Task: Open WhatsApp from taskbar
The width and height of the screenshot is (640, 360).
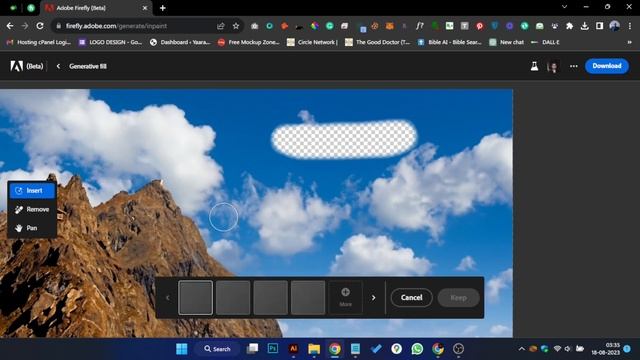Action: (x=417, y=349)
